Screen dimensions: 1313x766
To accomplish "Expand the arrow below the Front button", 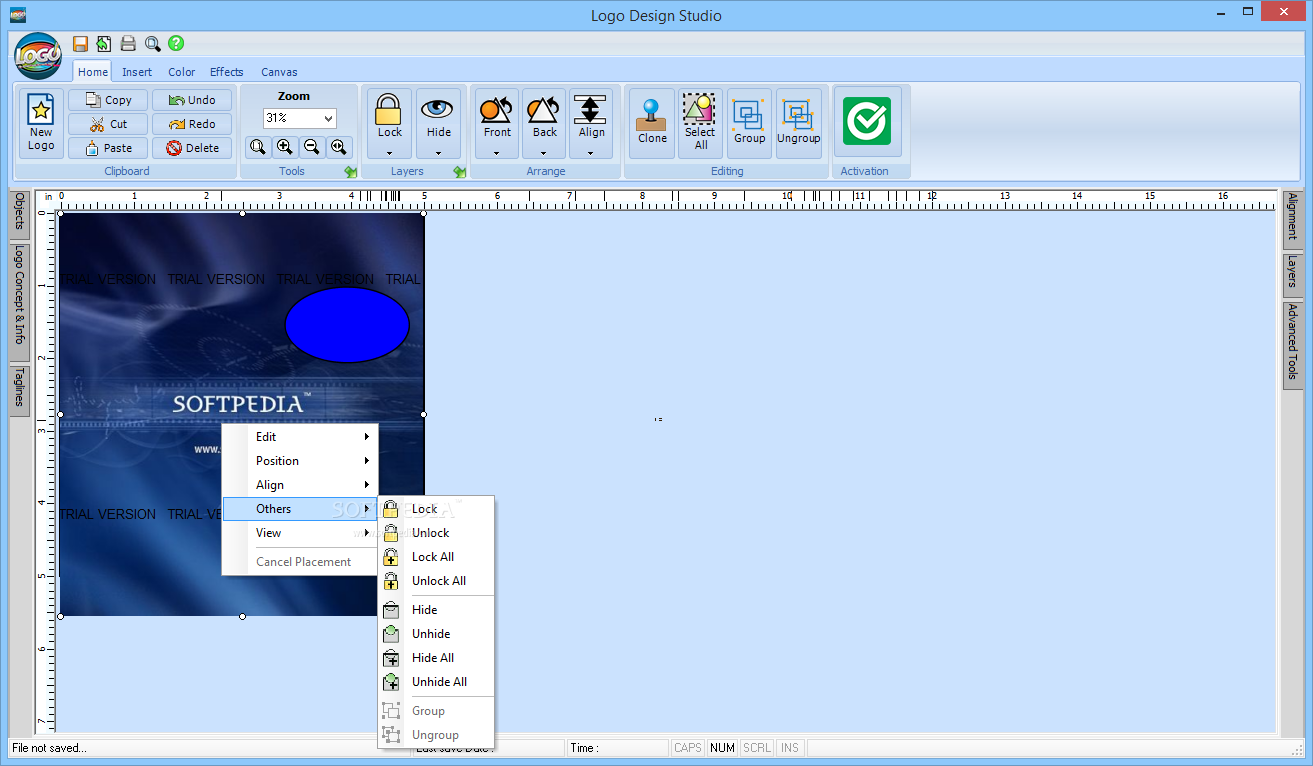I will (x=496, y=153).
